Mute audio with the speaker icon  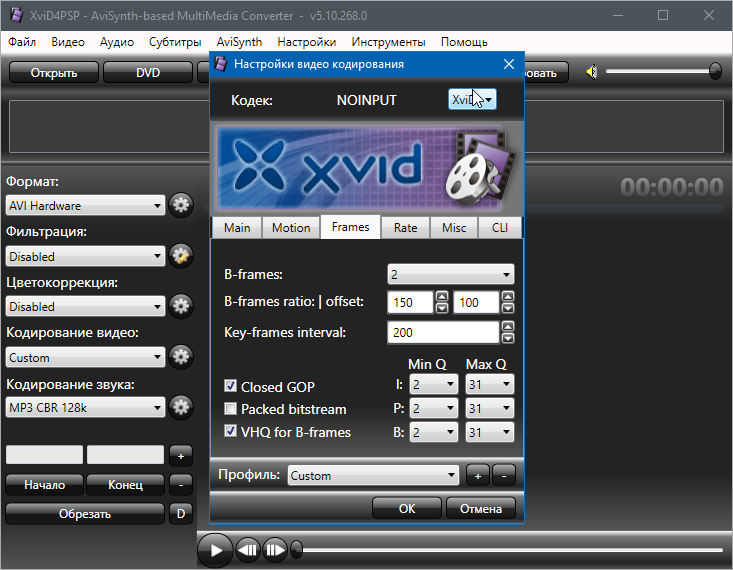(x=592, y=72)
